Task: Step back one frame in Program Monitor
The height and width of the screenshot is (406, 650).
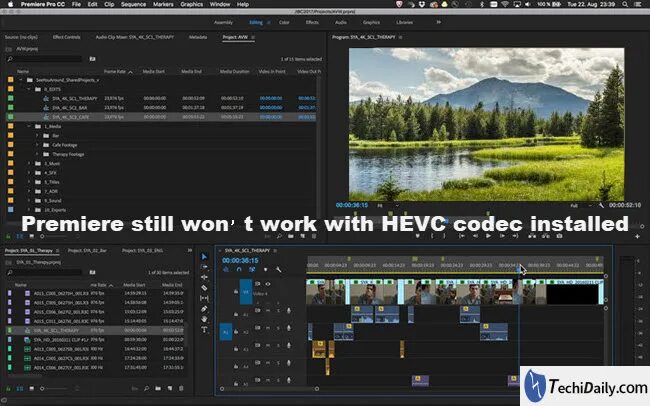Action: (x=475, y=236)
